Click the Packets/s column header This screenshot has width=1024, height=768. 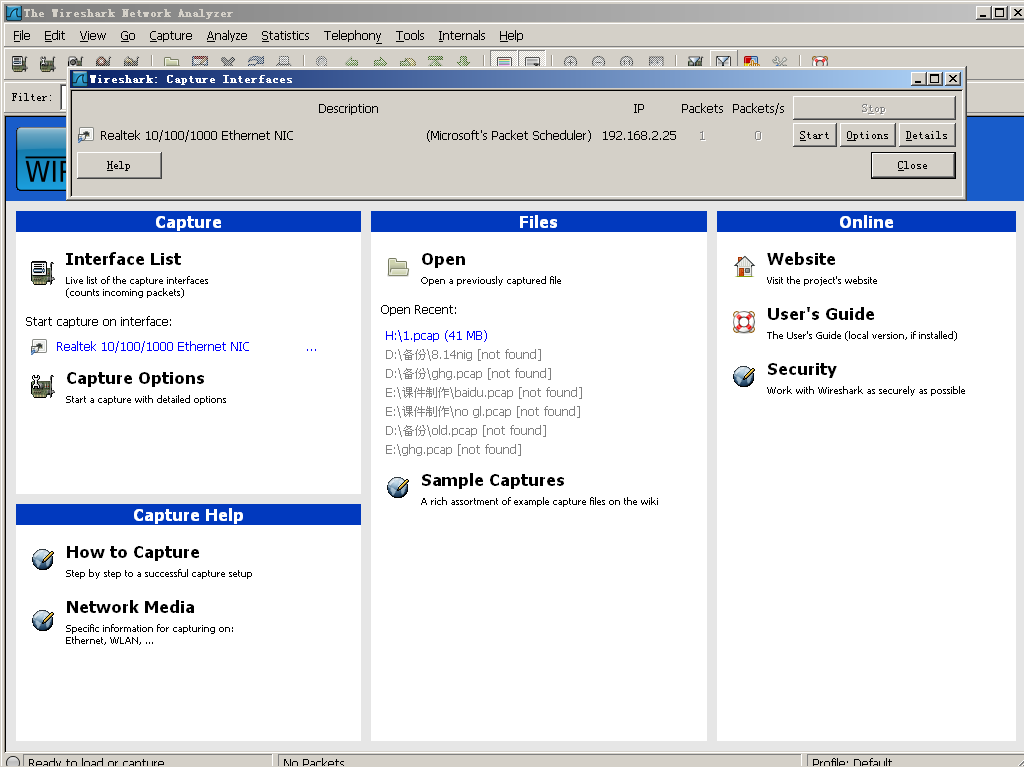(758, 108)
